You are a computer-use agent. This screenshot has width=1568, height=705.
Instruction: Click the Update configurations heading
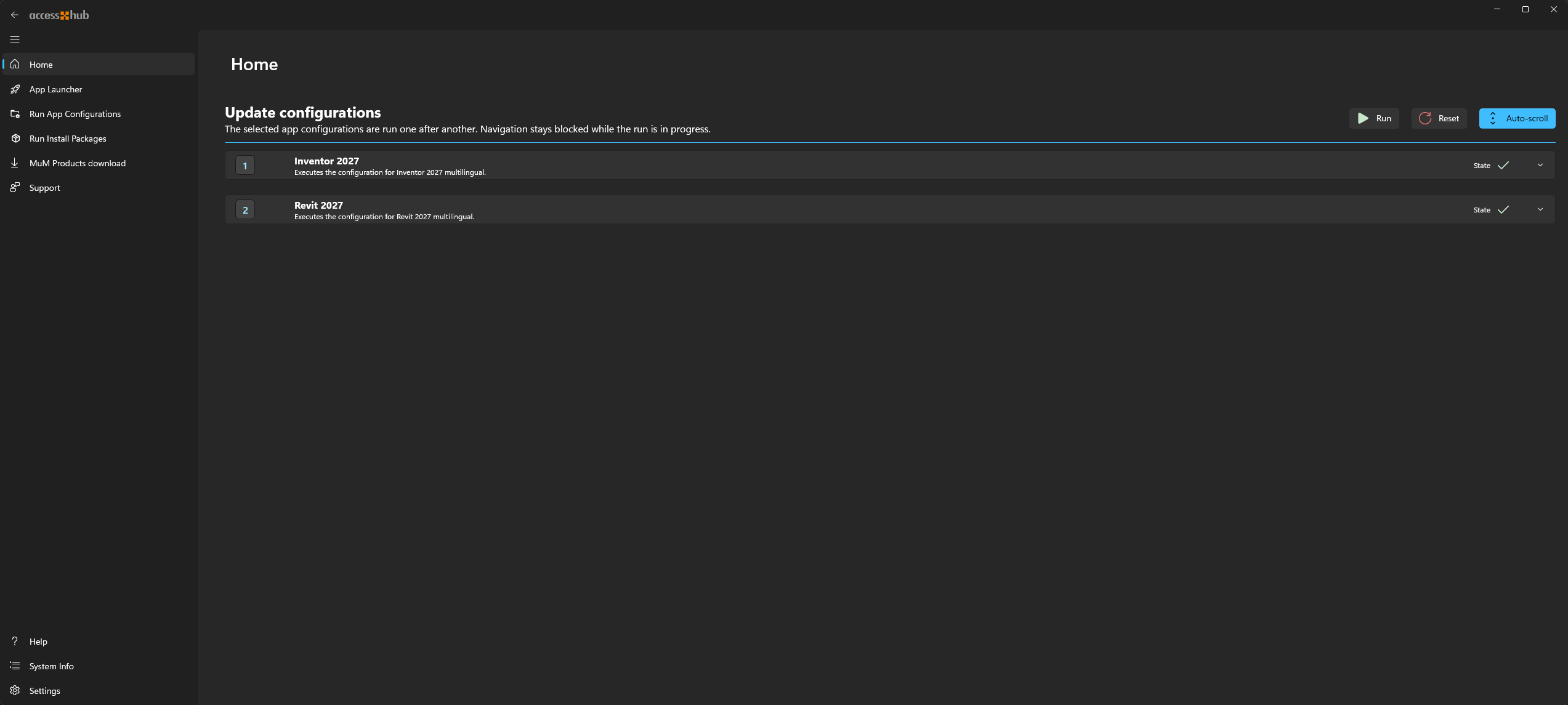pyautogui.click(x=302, y=113)
